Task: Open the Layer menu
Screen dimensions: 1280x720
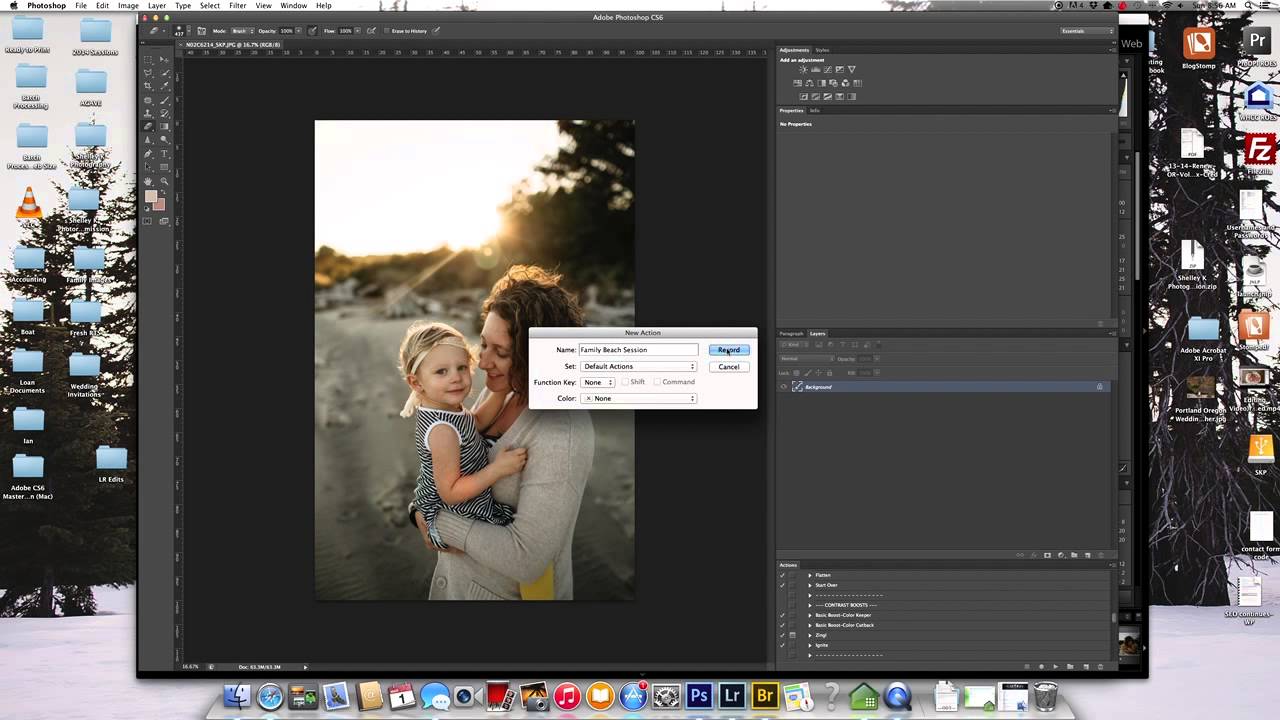Action: (157, 6)
